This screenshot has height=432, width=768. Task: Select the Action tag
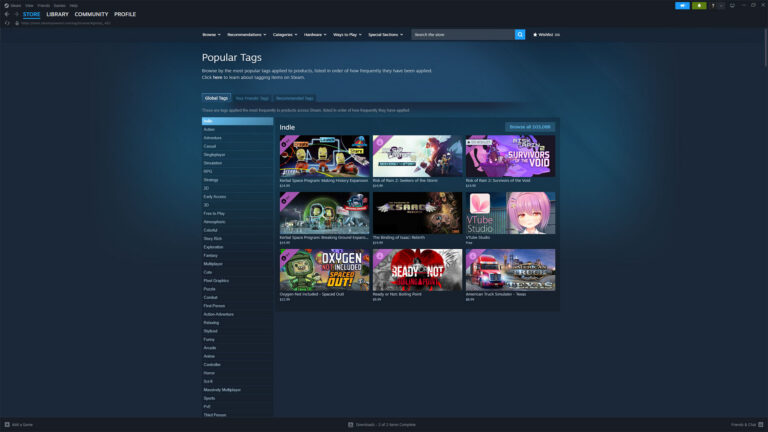pyautogui.click(x=237, y=129)
